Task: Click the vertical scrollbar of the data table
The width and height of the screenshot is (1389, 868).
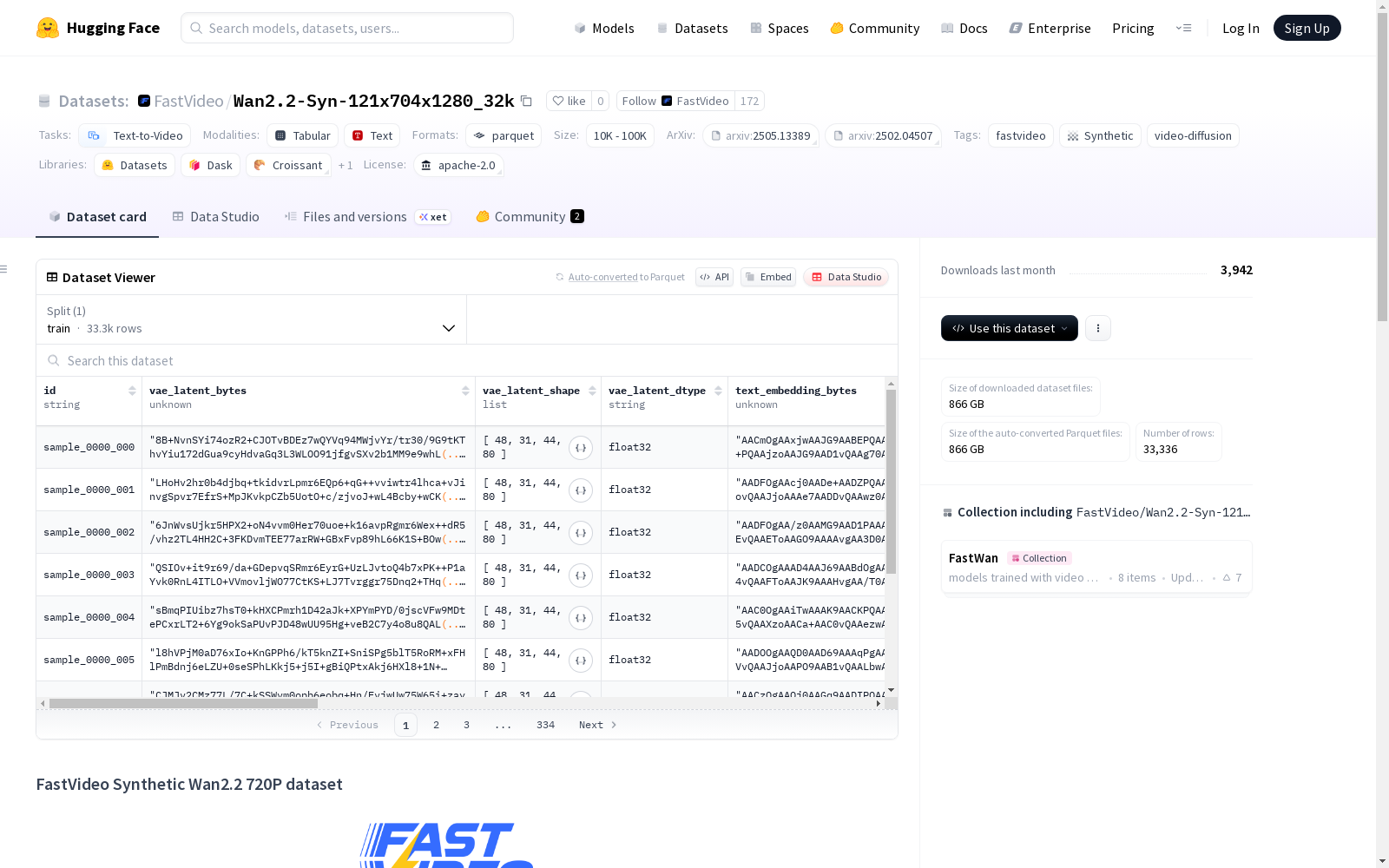Action: (891, 482)
